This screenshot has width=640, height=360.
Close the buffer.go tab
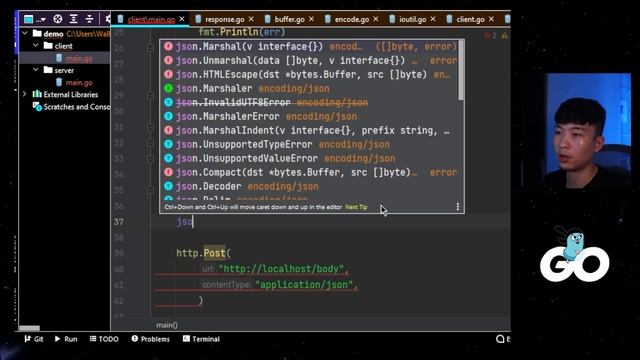pos(311,19)
